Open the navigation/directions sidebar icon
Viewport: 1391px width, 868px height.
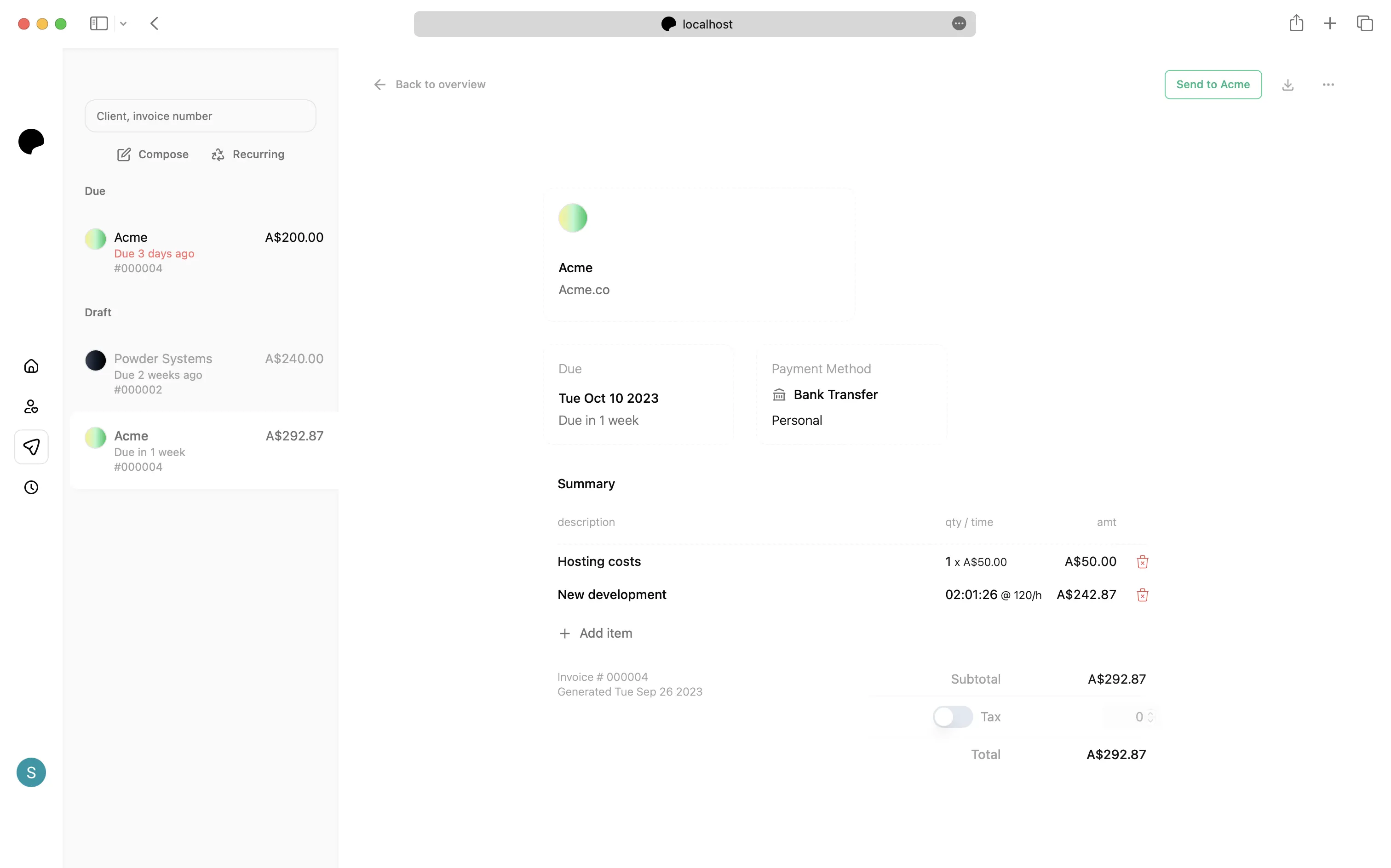pos(31,447)
